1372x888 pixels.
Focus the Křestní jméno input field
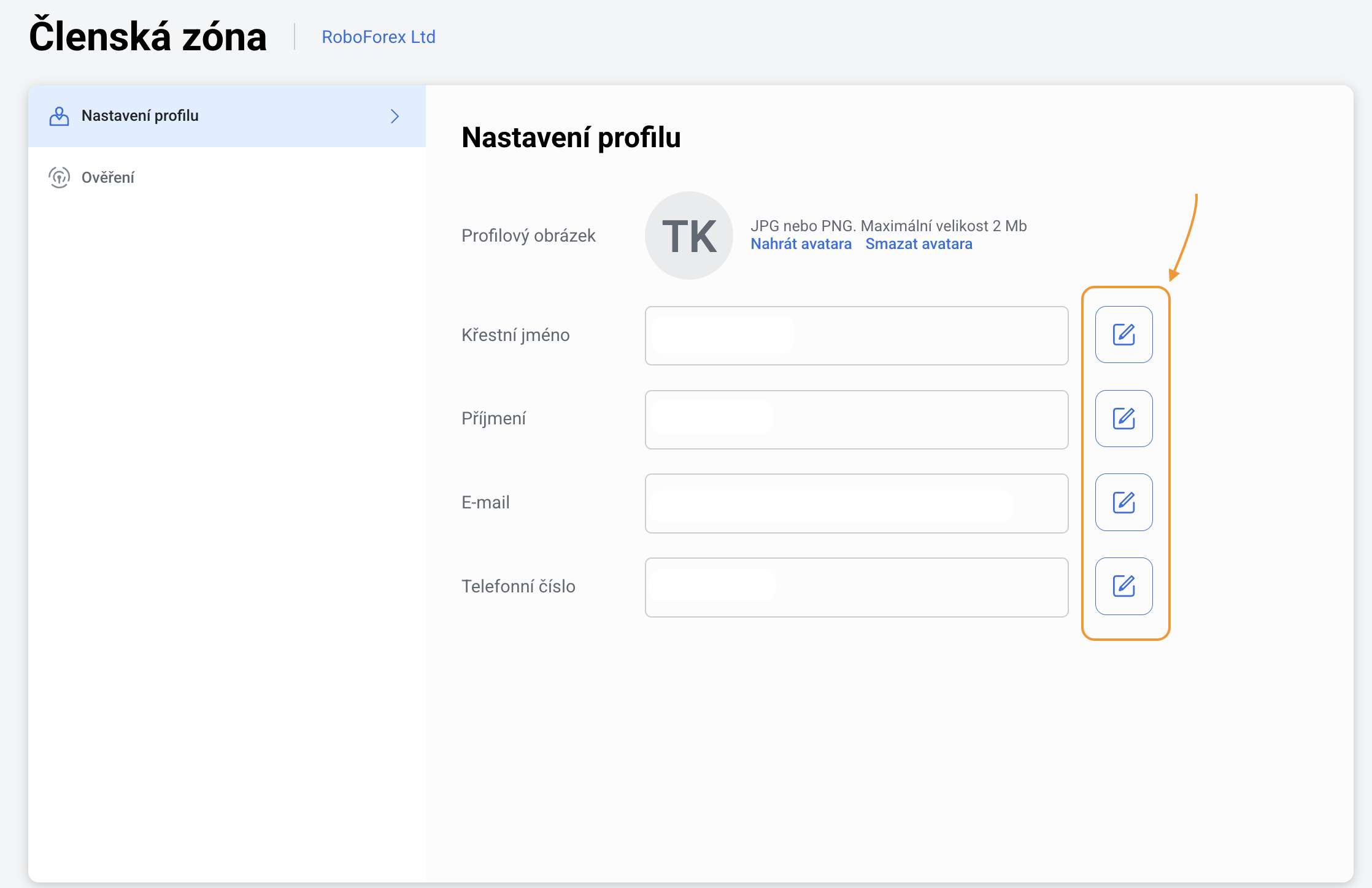[856, 335]
